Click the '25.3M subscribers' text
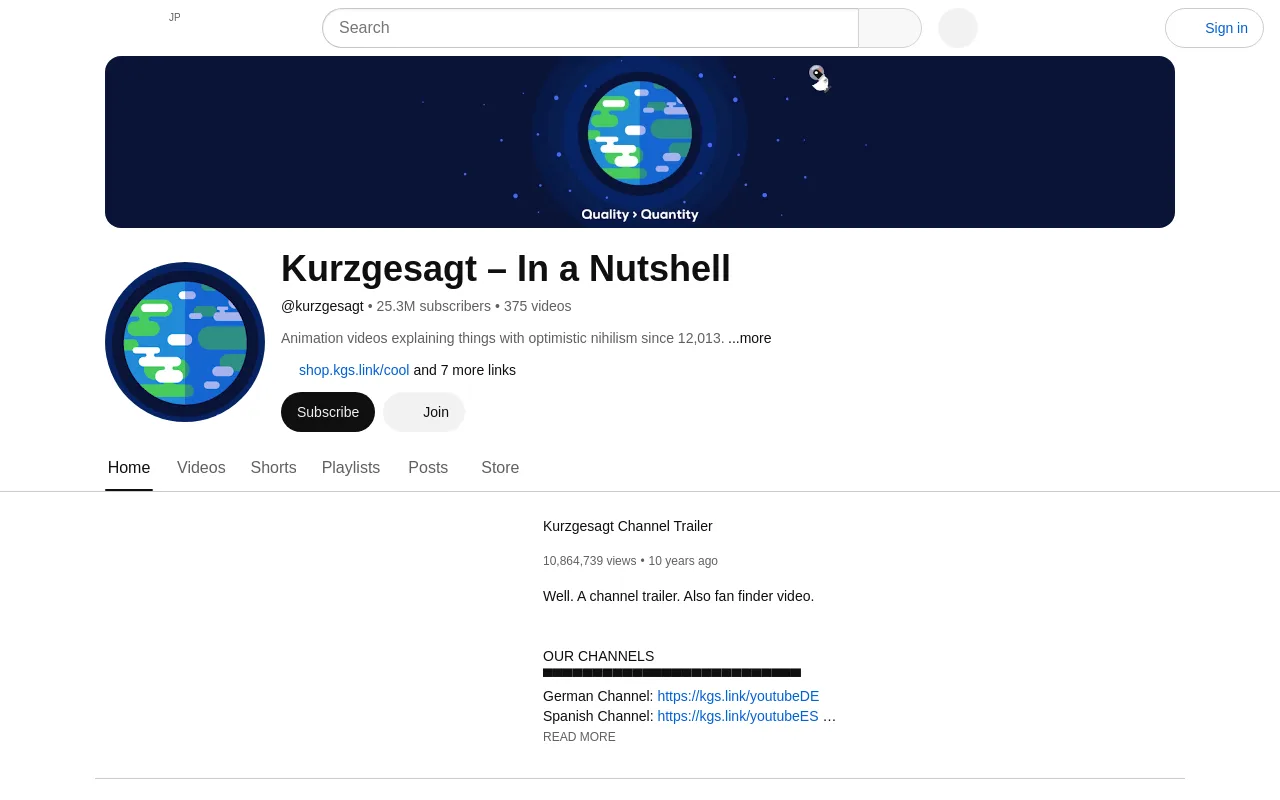Image resolution: width=1280 pixels, height=800 pixels. point(434,306)
